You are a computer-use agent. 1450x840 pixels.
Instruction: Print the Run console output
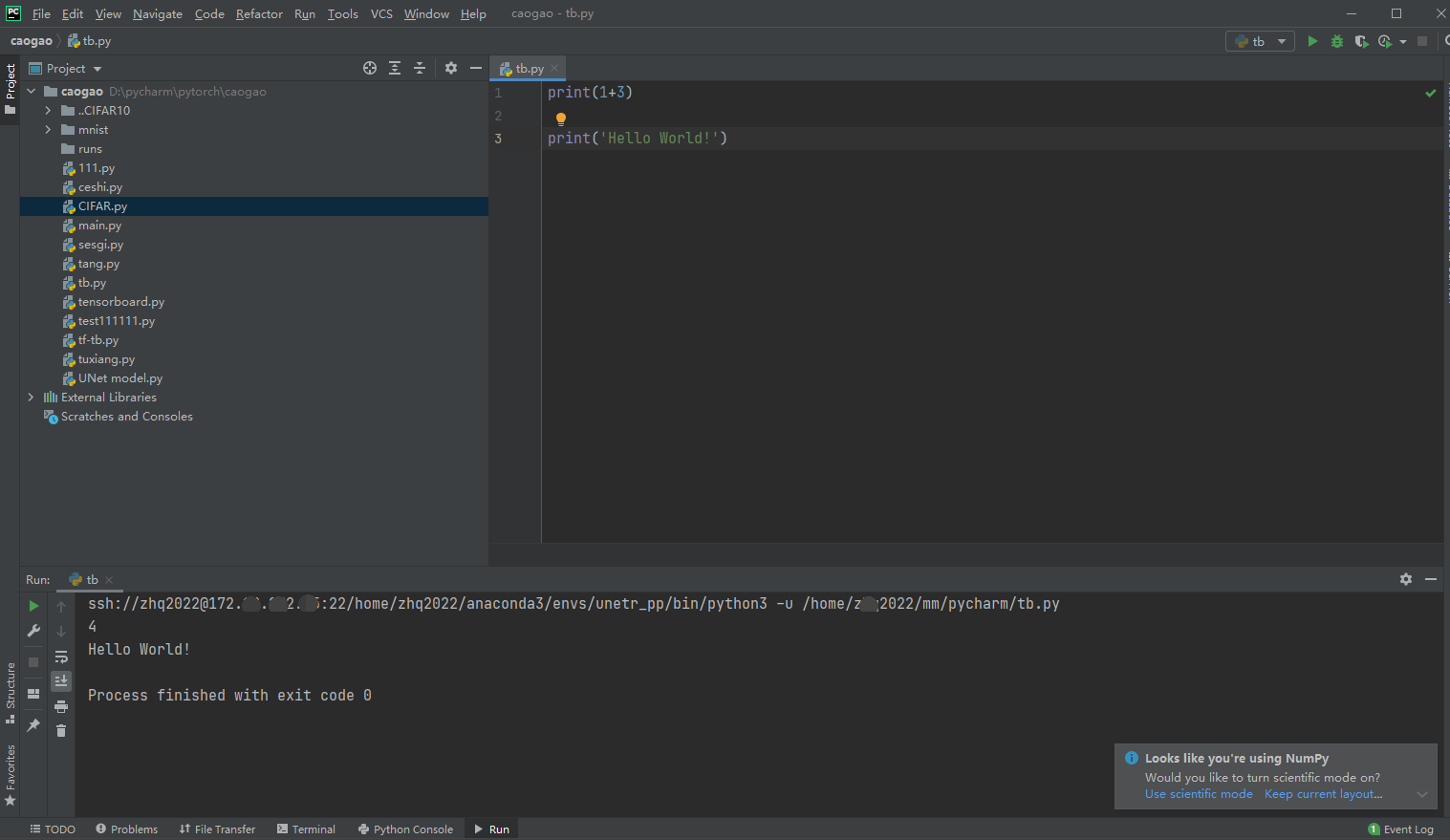click(x=61, y=706)
